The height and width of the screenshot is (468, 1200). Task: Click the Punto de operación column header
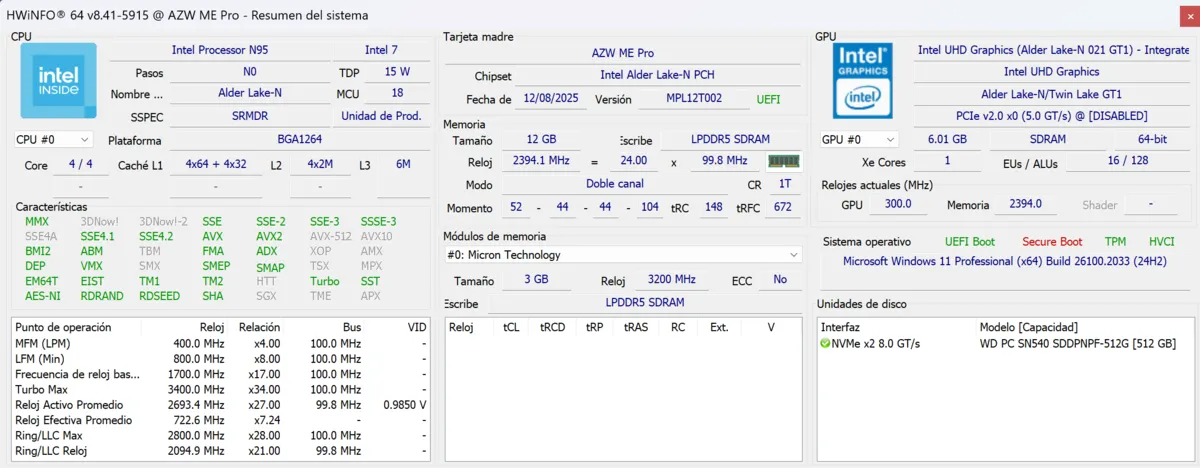[63, 327]
